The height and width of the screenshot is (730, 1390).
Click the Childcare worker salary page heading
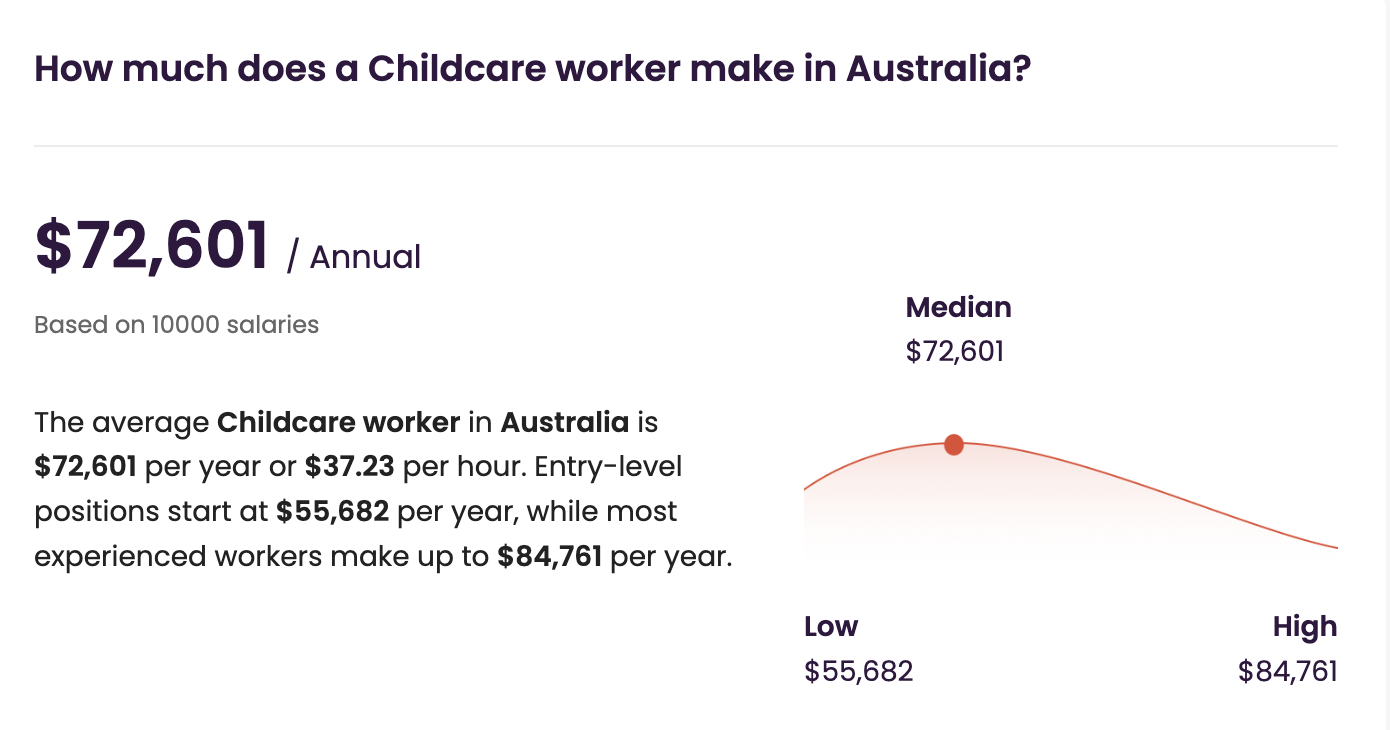532,69
